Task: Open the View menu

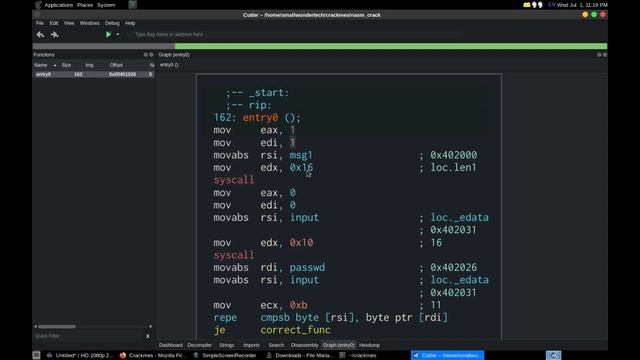Action: 69,23
